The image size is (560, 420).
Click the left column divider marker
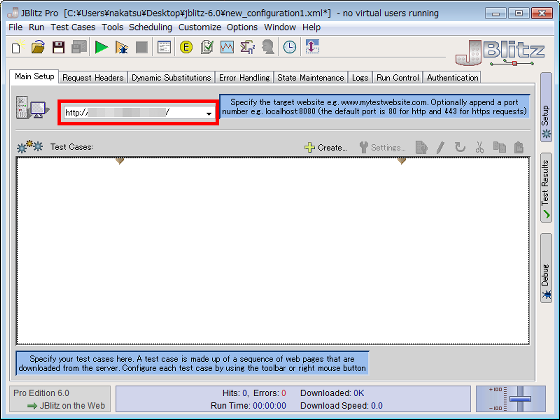pyautogui.click(x=120, y=161)
